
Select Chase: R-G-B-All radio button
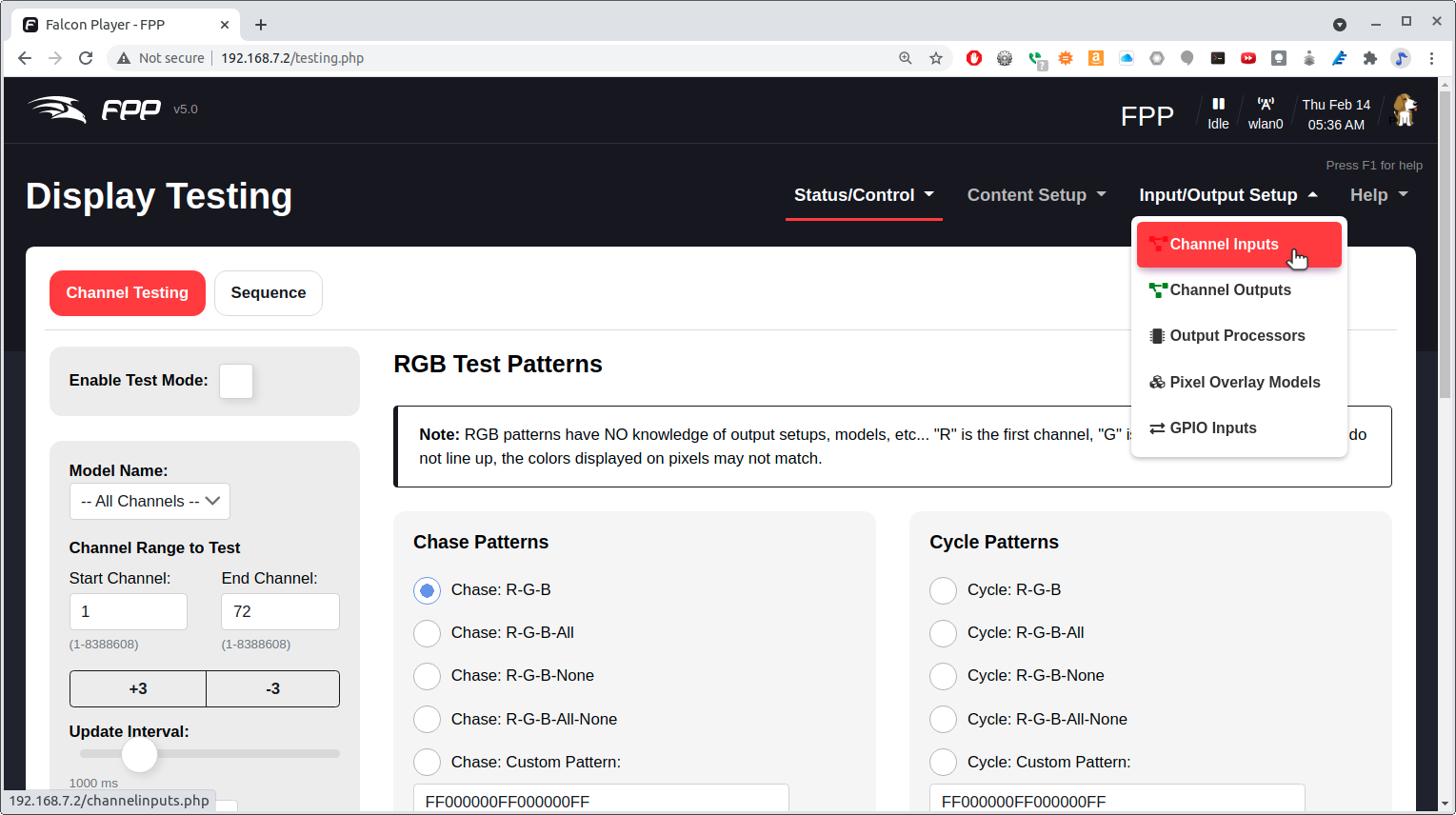[x=428, y=633]
